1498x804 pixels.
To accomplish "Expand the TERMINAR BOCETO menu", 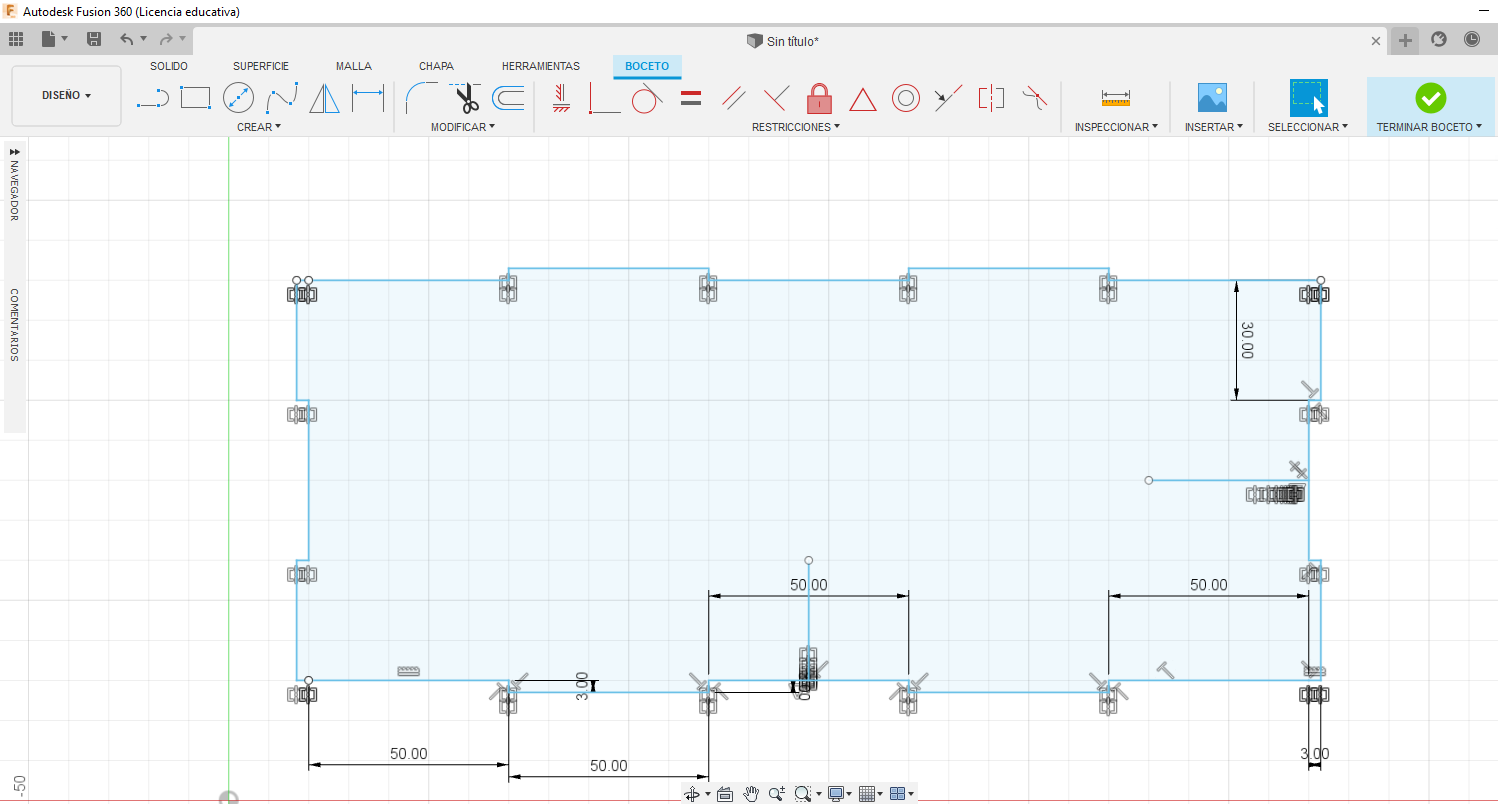I will [1429, 127].
